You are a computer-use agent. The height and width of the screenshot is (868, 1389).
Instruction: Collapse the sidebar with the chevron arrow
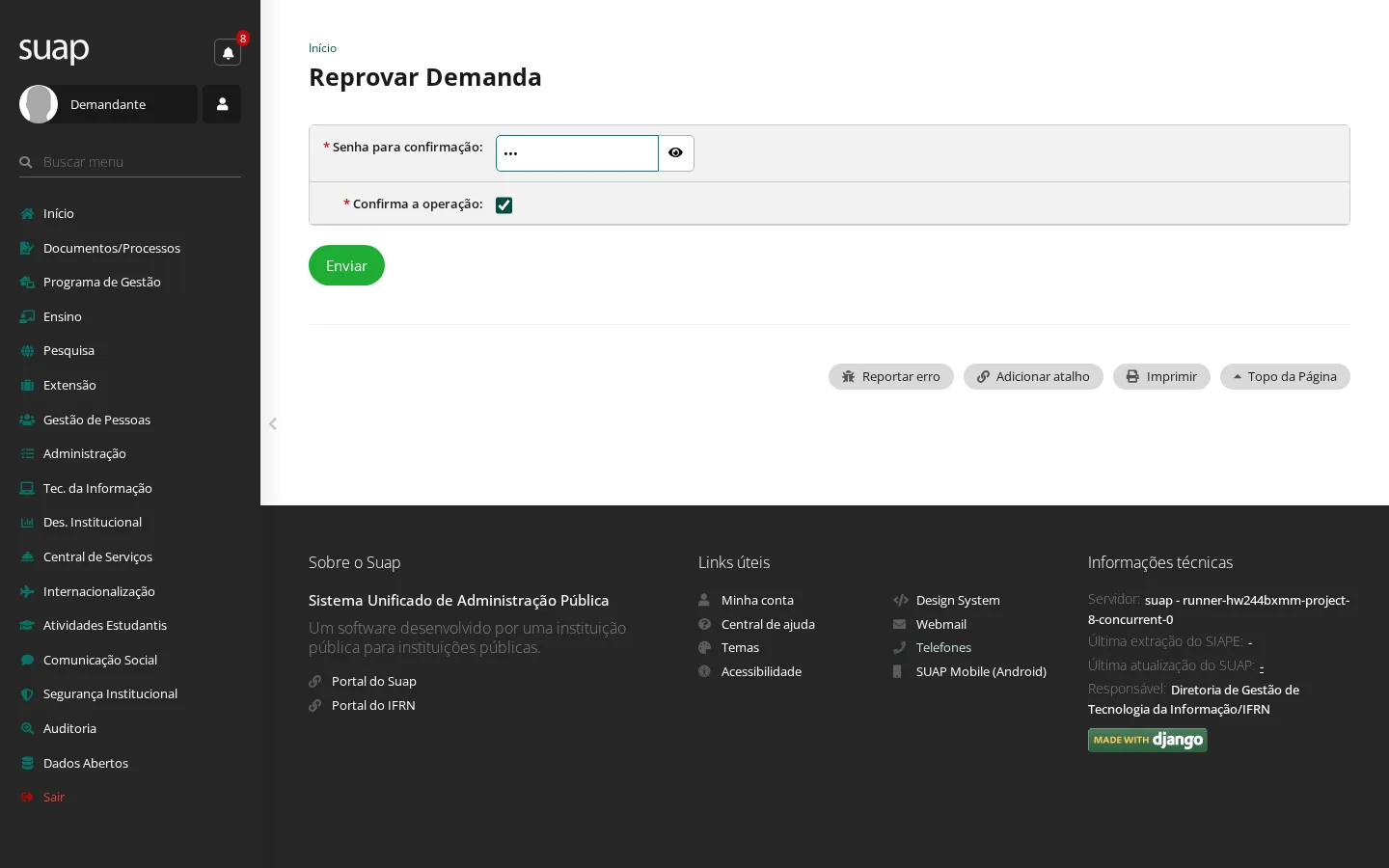(273, 423)
